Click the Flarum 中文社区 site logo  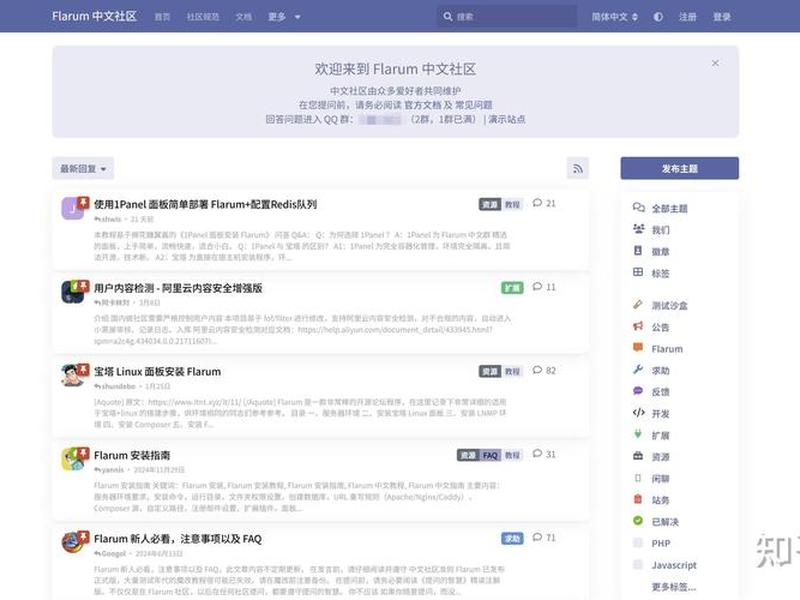(x=94, y=16)
